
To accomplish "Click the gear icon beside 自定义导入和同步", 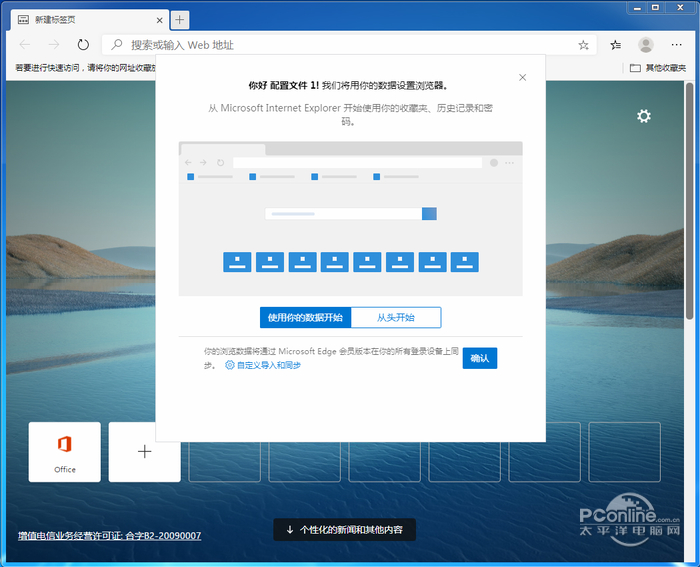I will pyautogui.click(x=229, y=365).
